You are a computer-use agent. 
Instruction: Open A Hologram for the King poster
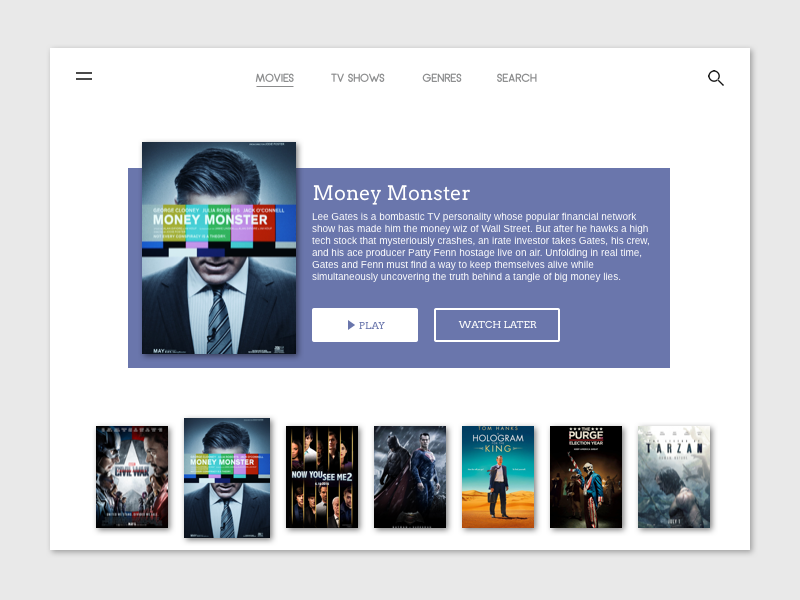498,476
